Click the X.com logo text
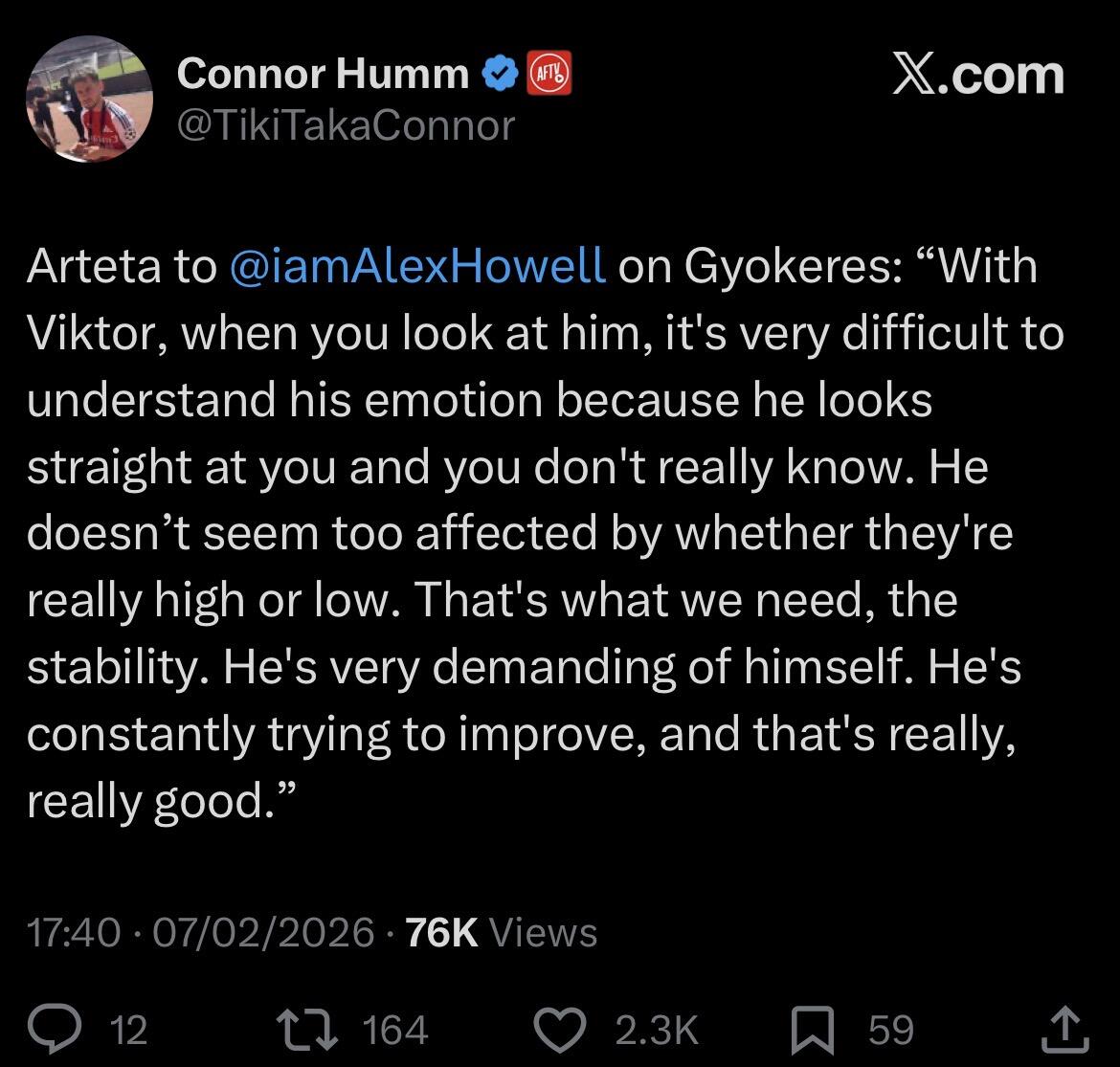 pyautogui.click(x=977, y=75)
